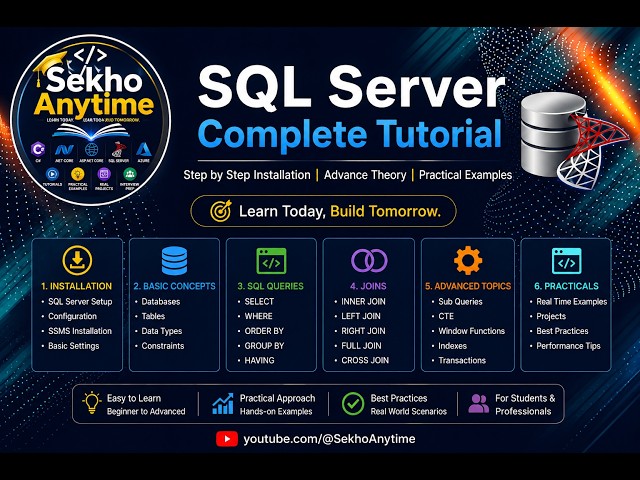Screen dimensions: 640x480
Task: Click the ASP.NET Core globe icon
Action: 91,149
